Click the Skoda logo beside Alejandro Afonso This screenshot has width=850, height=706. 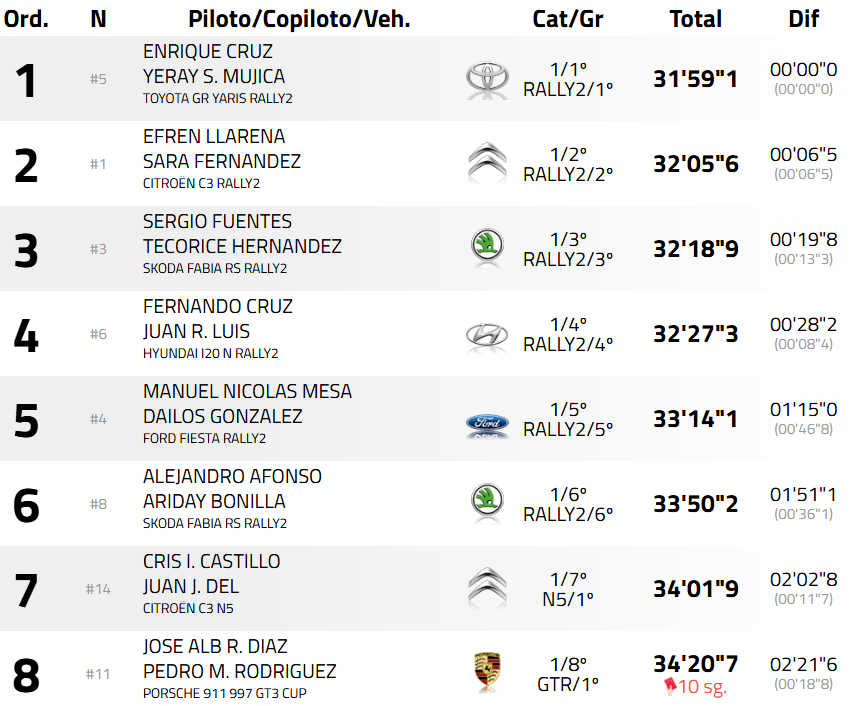click(487, 503)
